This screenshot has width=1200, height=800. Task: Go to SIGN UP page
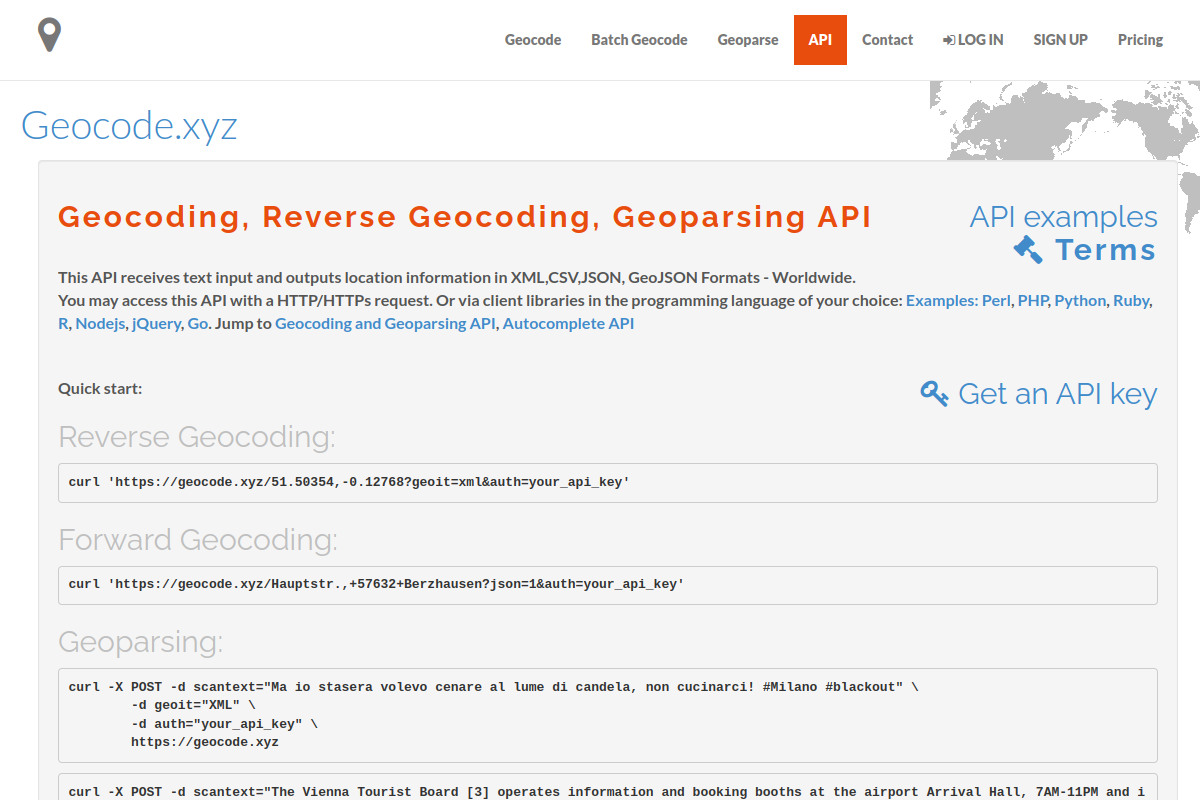click(1060, 40)
